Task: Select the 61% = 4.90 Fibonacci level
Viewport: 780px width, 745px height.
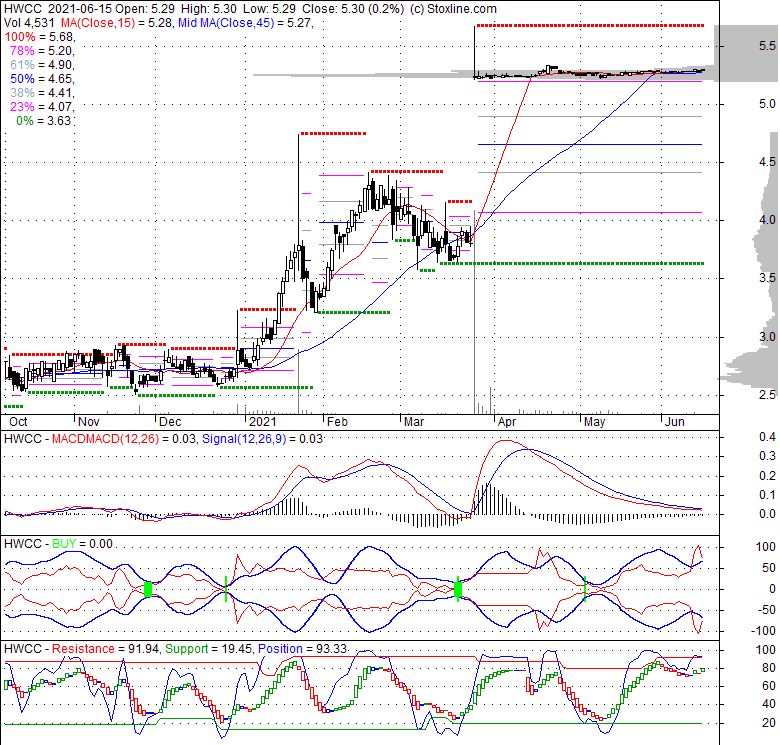Action: 42,65
